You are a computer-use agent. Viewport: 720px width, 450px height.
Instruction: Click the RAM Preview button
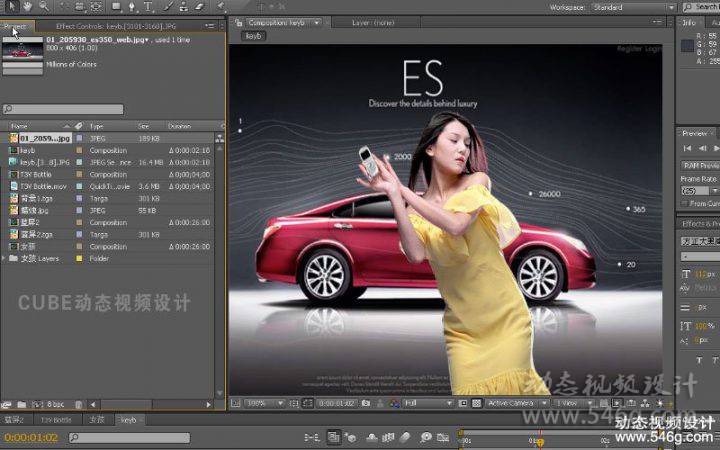tap(699, 165)
